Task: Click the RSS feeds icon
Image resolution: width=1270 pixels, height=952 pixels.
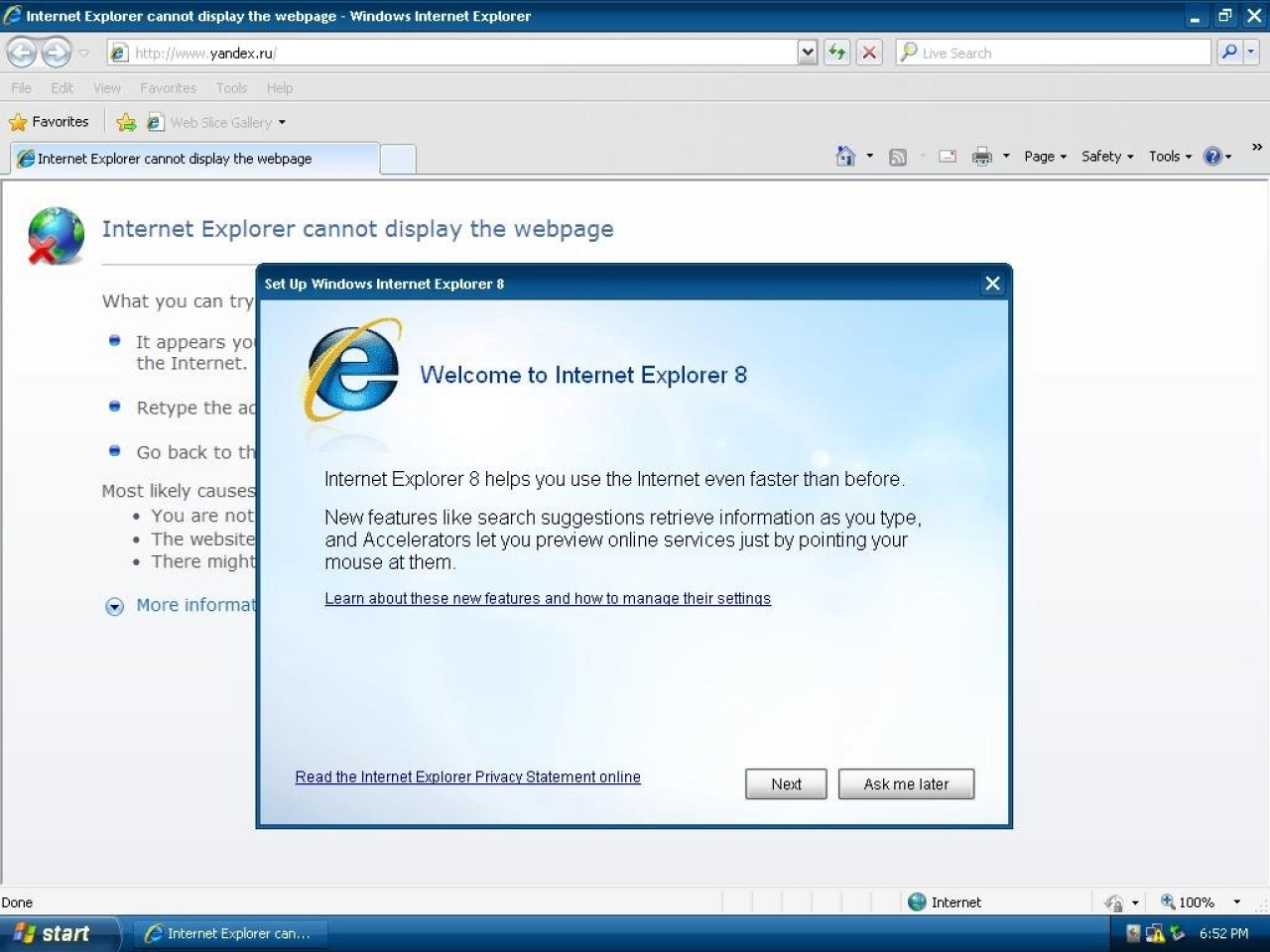Action: click(898, 157)
